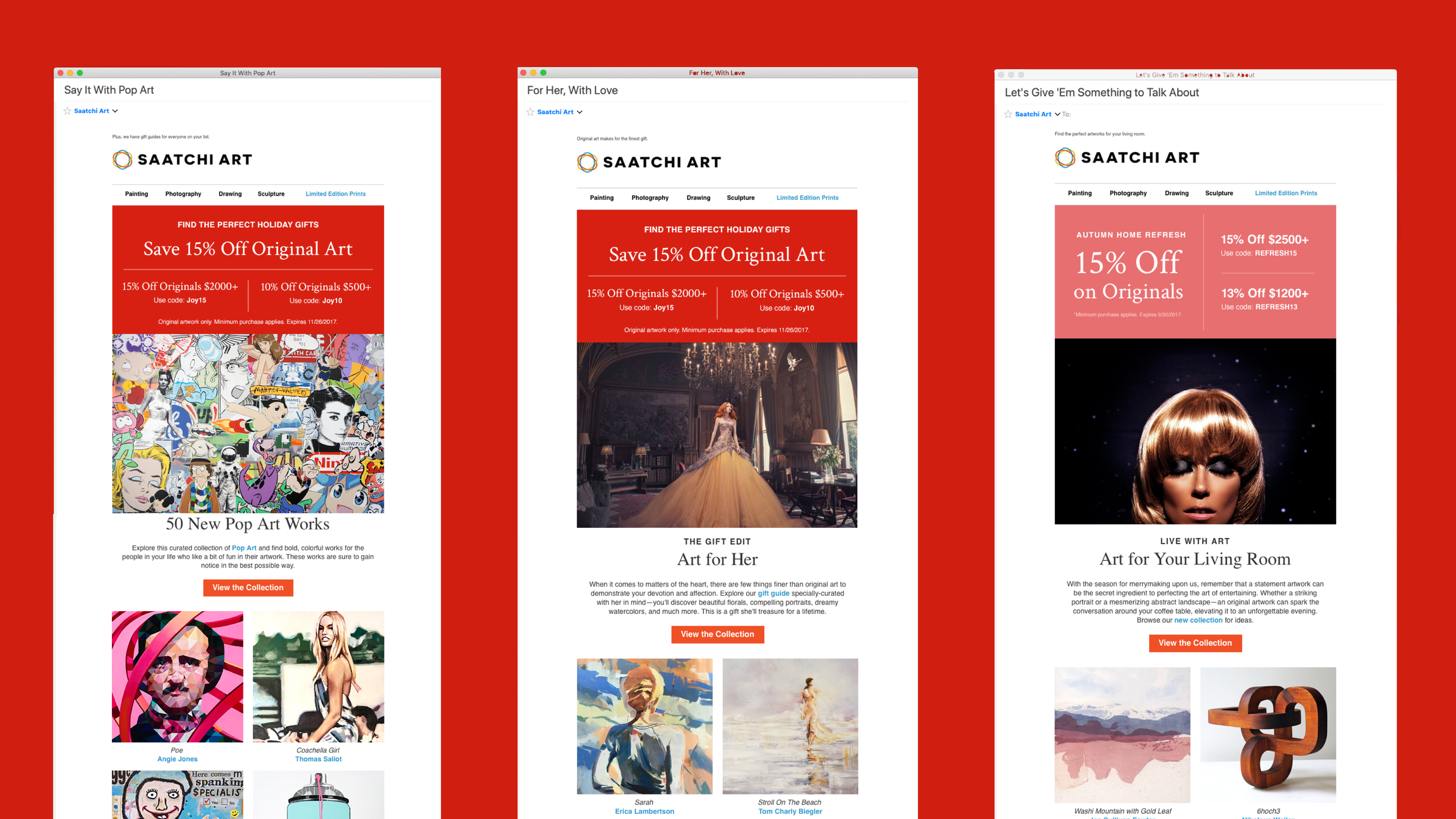
Task: Open the 6hoch3 sculpture thumbnail
Action: [1268, 735]
